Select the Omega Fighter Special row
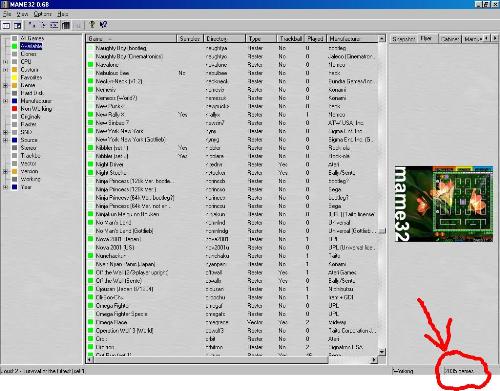Image resolution: width=500 pixels, height=391 pixels. click(x=232, y=314)
